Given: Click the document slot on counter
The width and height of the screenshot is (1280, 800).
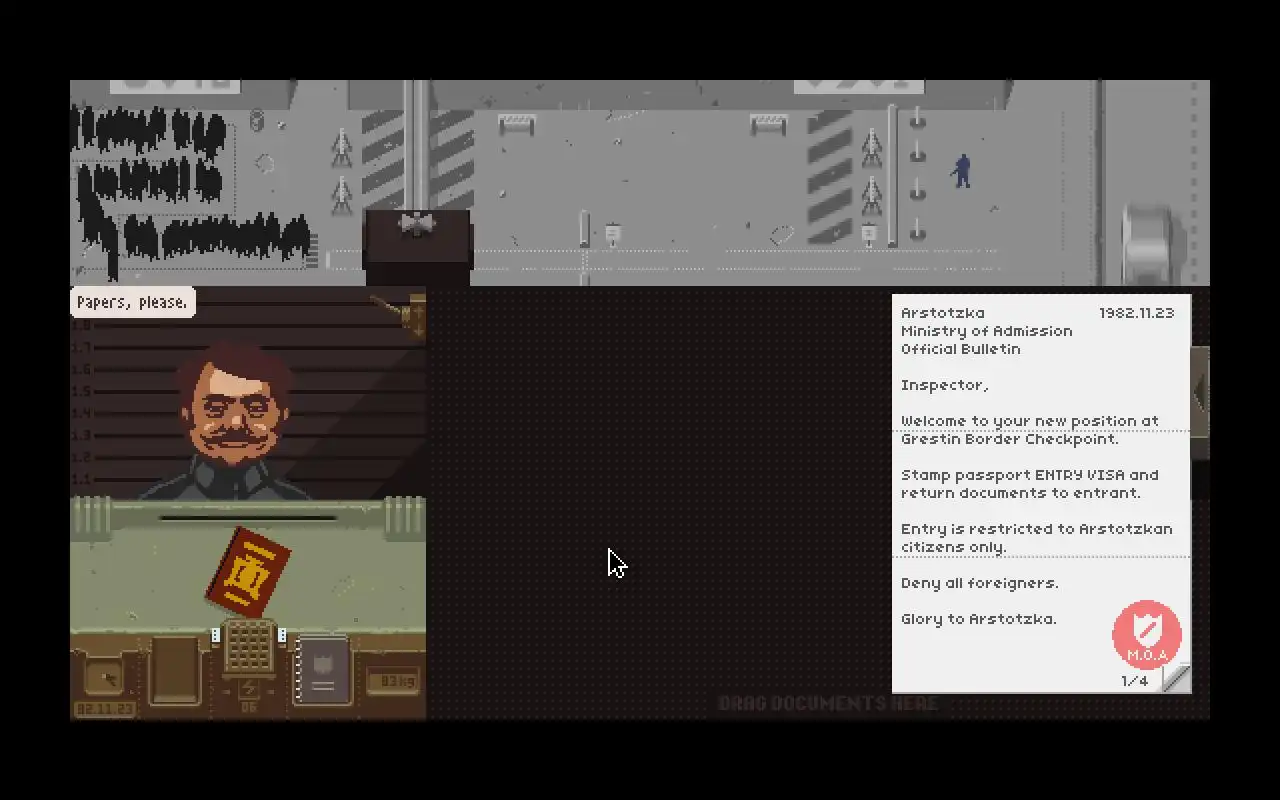Looking at the screenshot, I should point(248,518).
